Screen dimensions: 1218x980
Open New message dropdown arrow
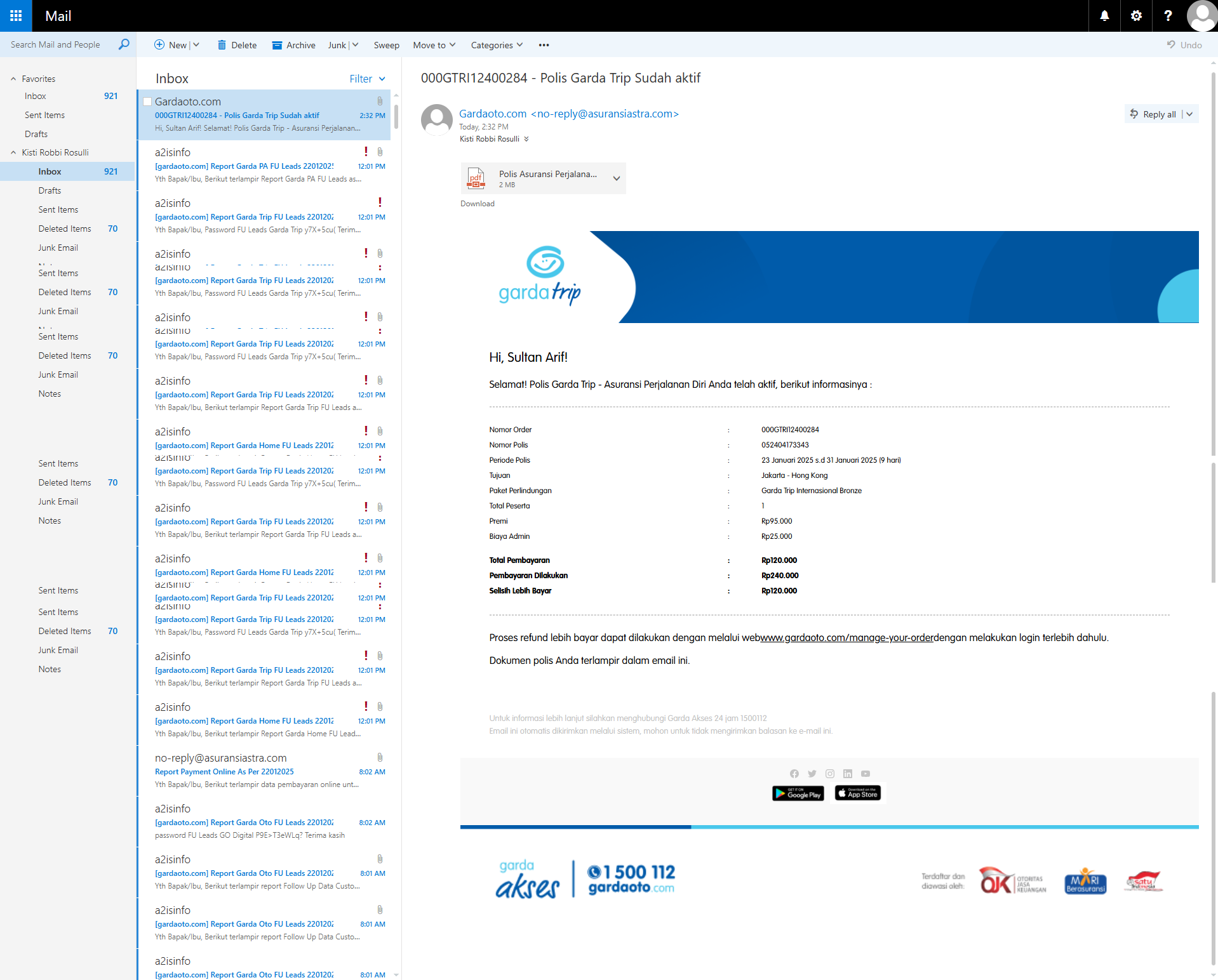pos(196,45)
